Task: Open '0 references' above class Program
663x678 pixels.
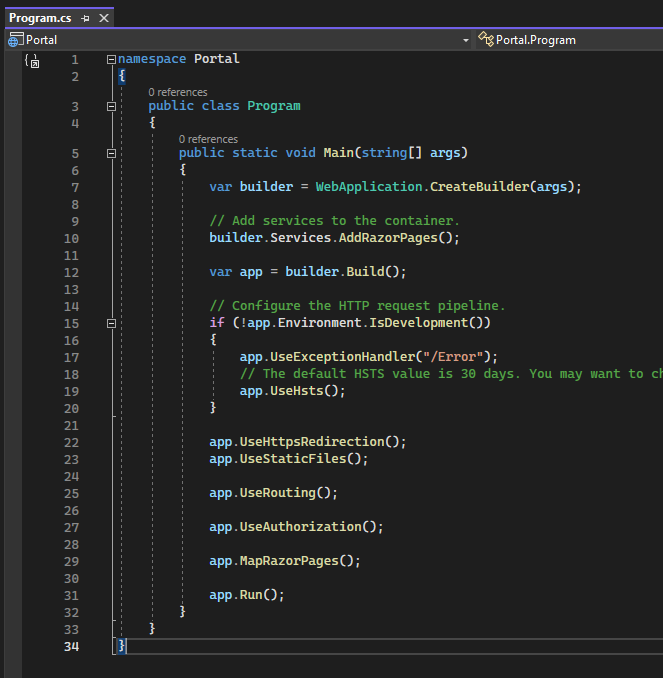Action: (178, 92)
